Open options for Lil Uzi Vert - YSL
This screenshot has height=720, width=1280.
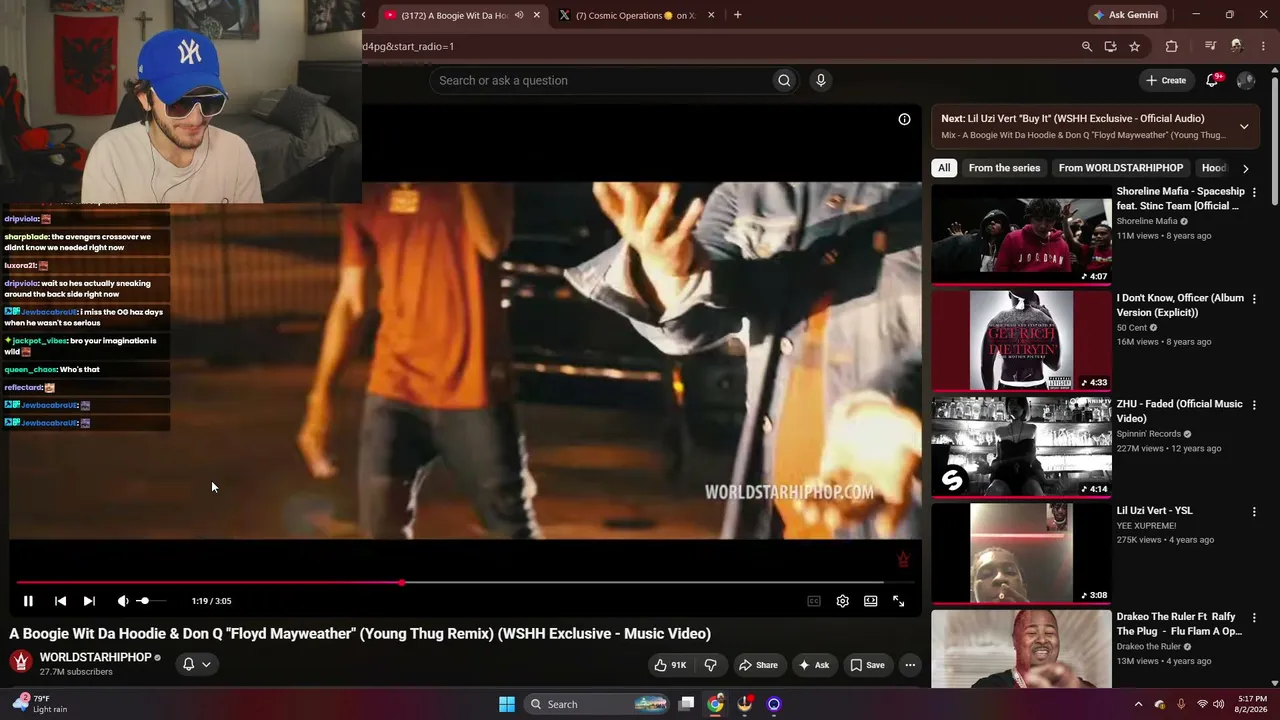coord(1254,511)
